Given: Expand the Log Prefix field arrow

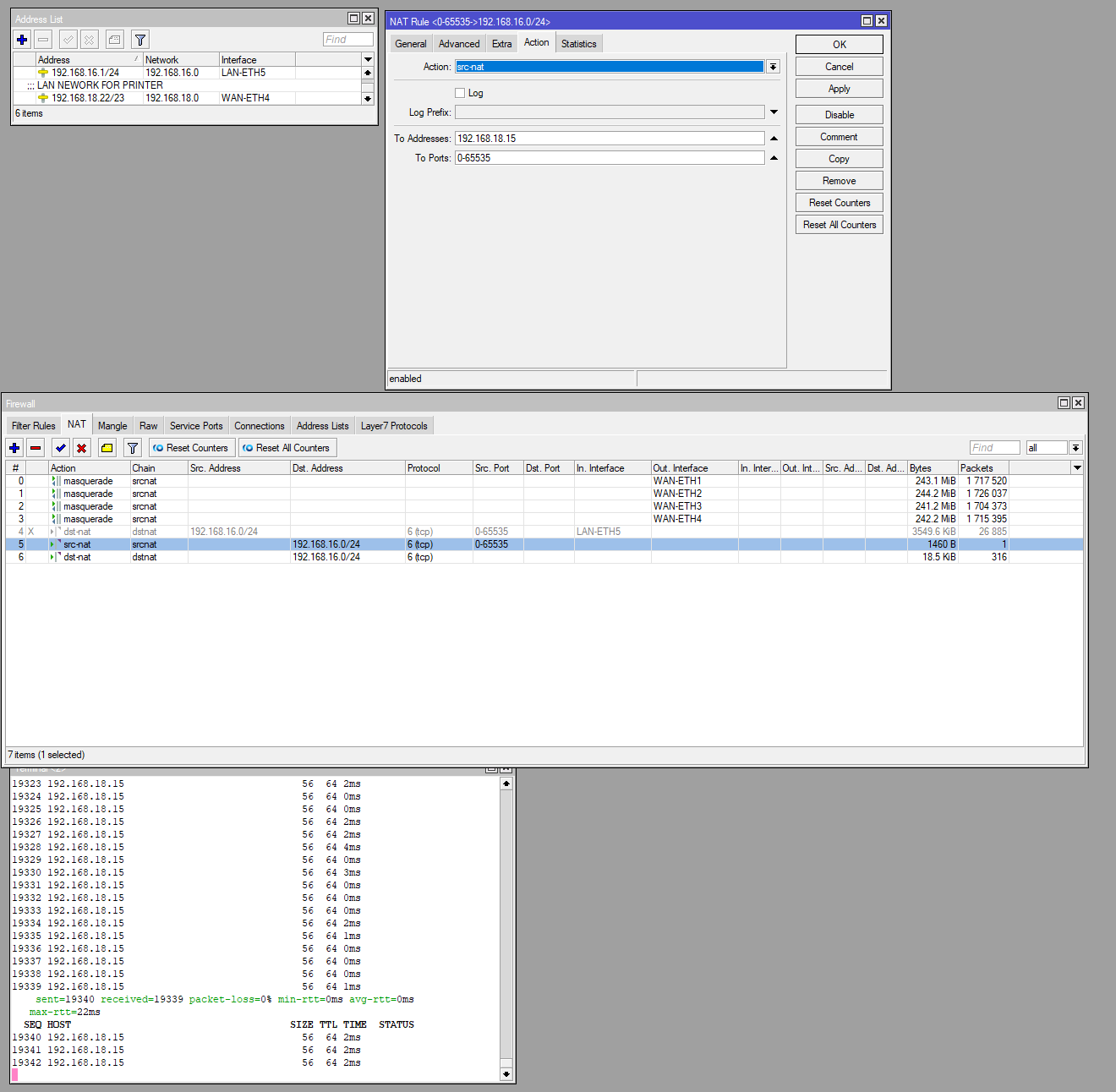Looking at the screenshot, I should [x=774, y=112].
